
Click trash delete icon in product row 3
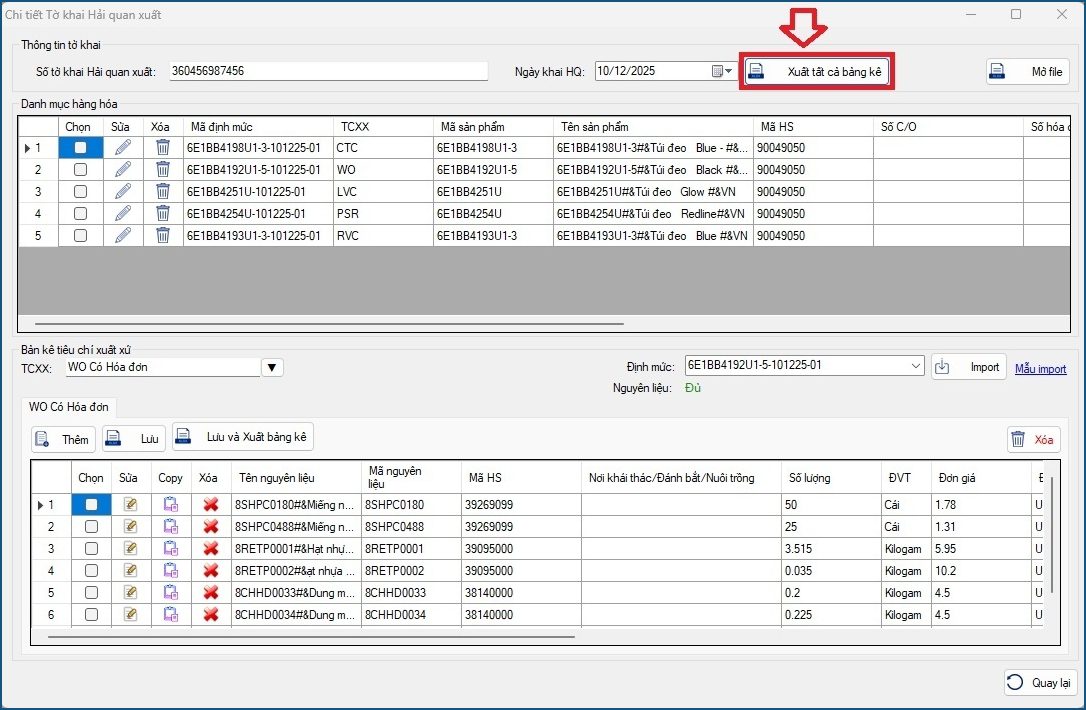click(163, 192)
